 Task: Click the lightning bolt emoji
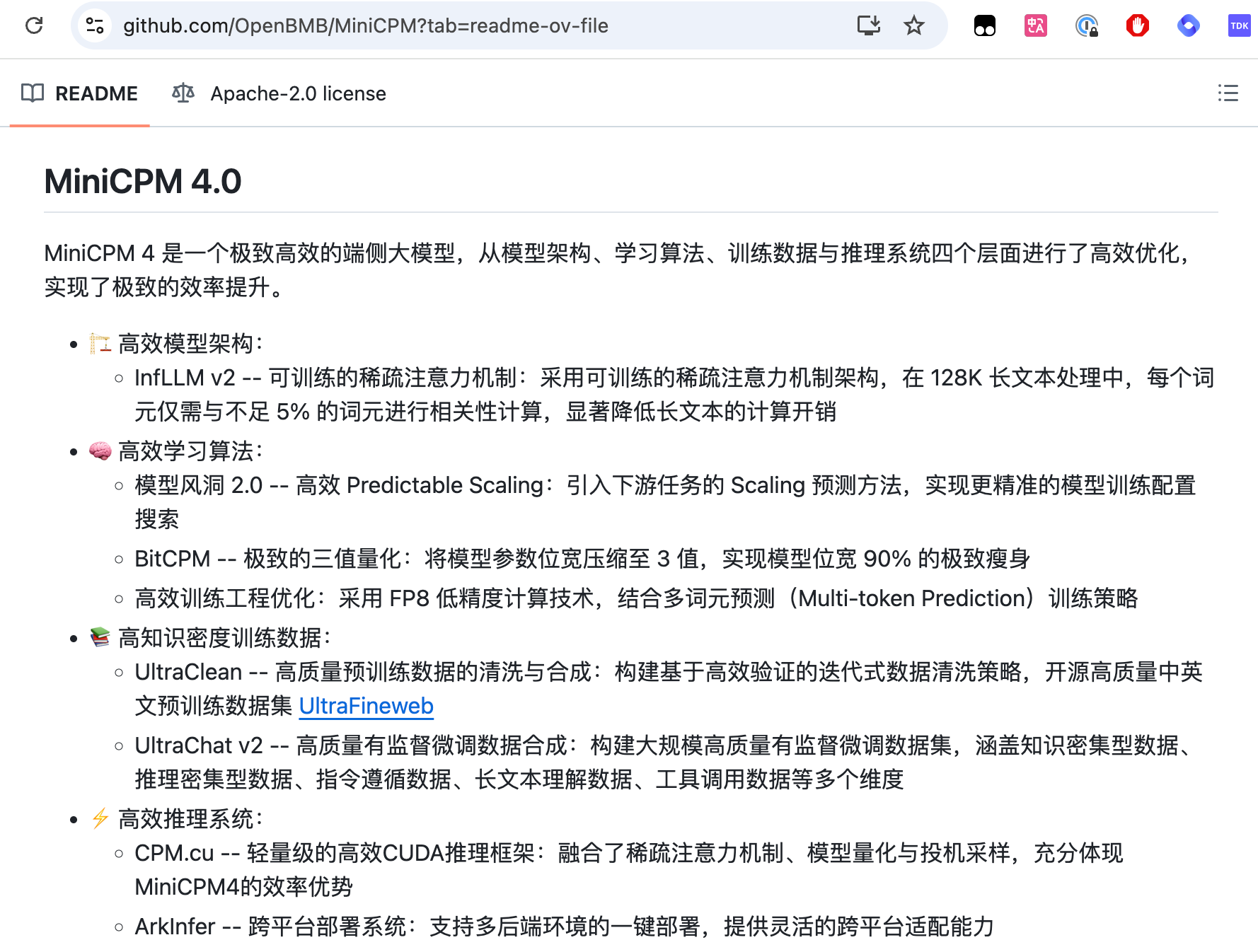100,819
